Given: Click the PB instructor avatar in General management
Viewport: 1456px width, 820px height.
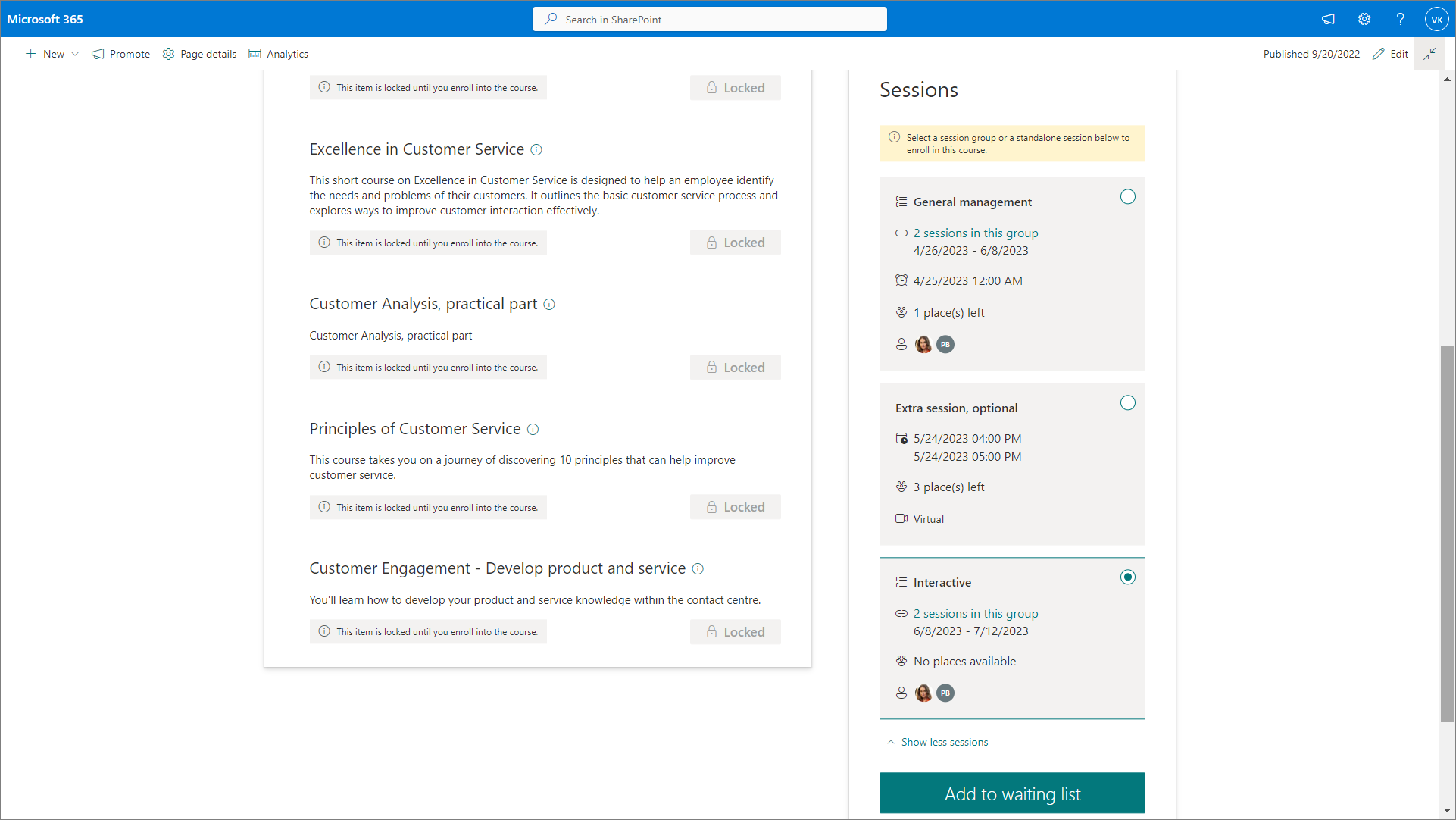Looking at the screenshot, I should point(945,345).
